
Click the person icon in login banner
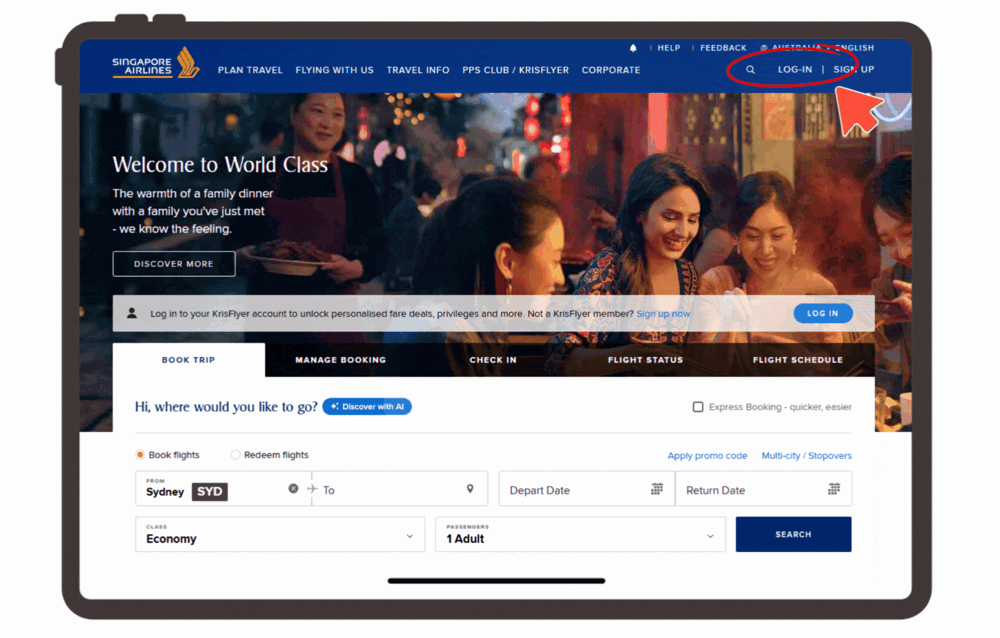point(132,313)
